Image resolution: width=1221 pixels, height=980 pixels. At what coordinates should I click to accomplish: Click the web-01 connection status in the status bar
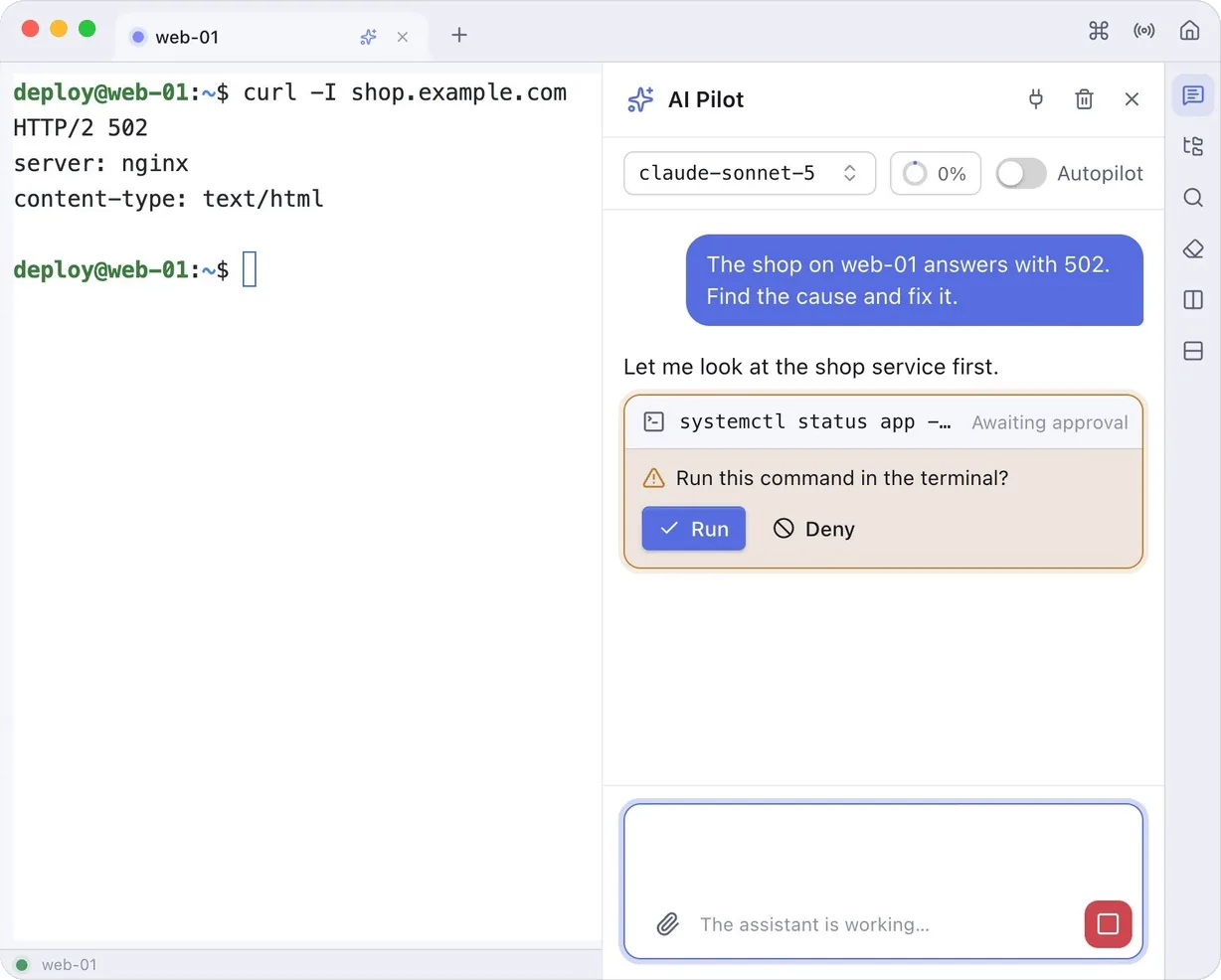click(x=57, y=965)
